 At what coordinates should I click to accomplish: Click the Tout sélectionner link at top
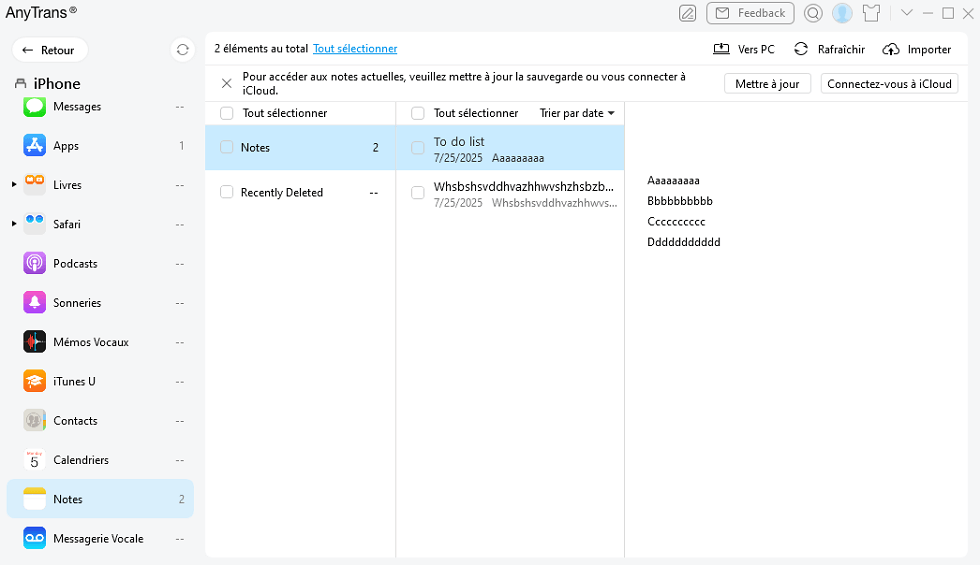(355, 49)
